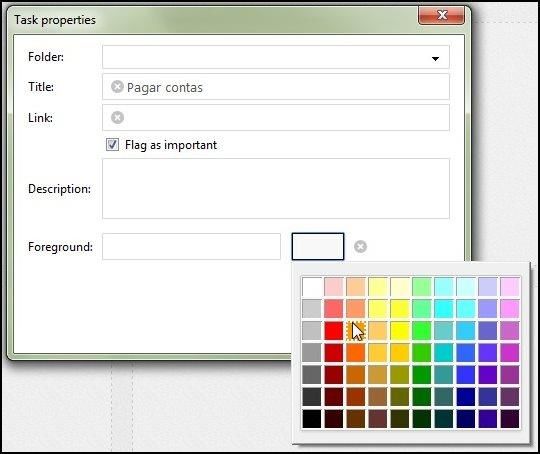Screen dimensions: 540x454
Task: Click the Foreground color picker box
Action: 318,247
